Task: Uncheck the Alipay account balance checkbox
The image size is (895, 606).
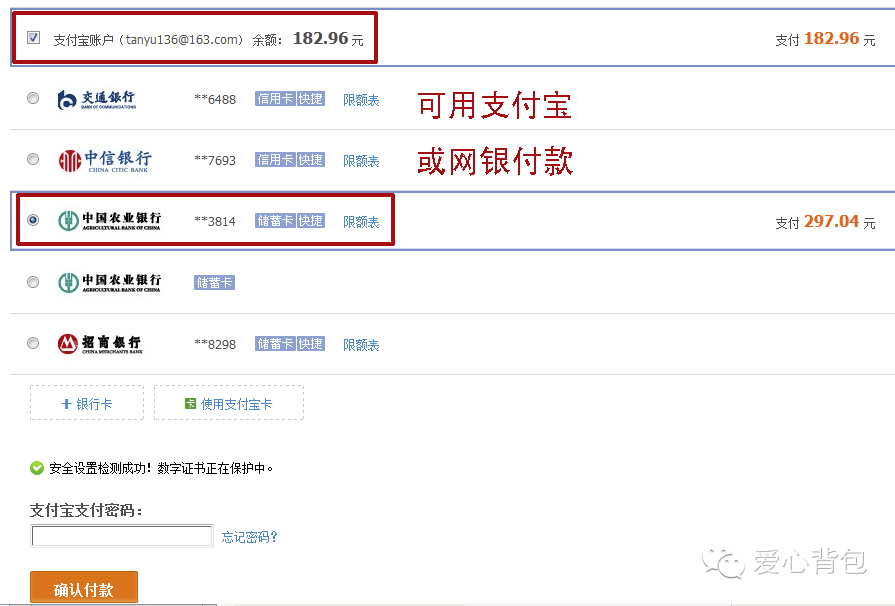Action: (x=34, y=38)
